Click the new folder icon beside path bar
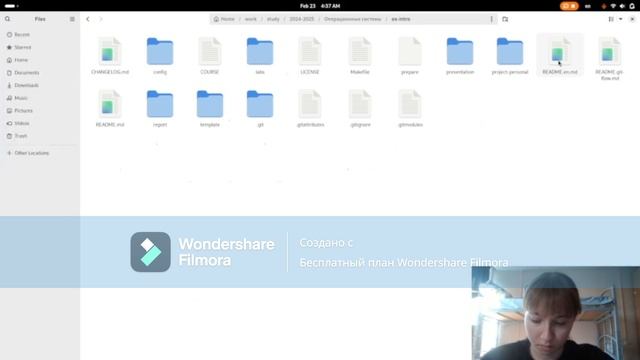Screen dimensions: 640x360 505,19
